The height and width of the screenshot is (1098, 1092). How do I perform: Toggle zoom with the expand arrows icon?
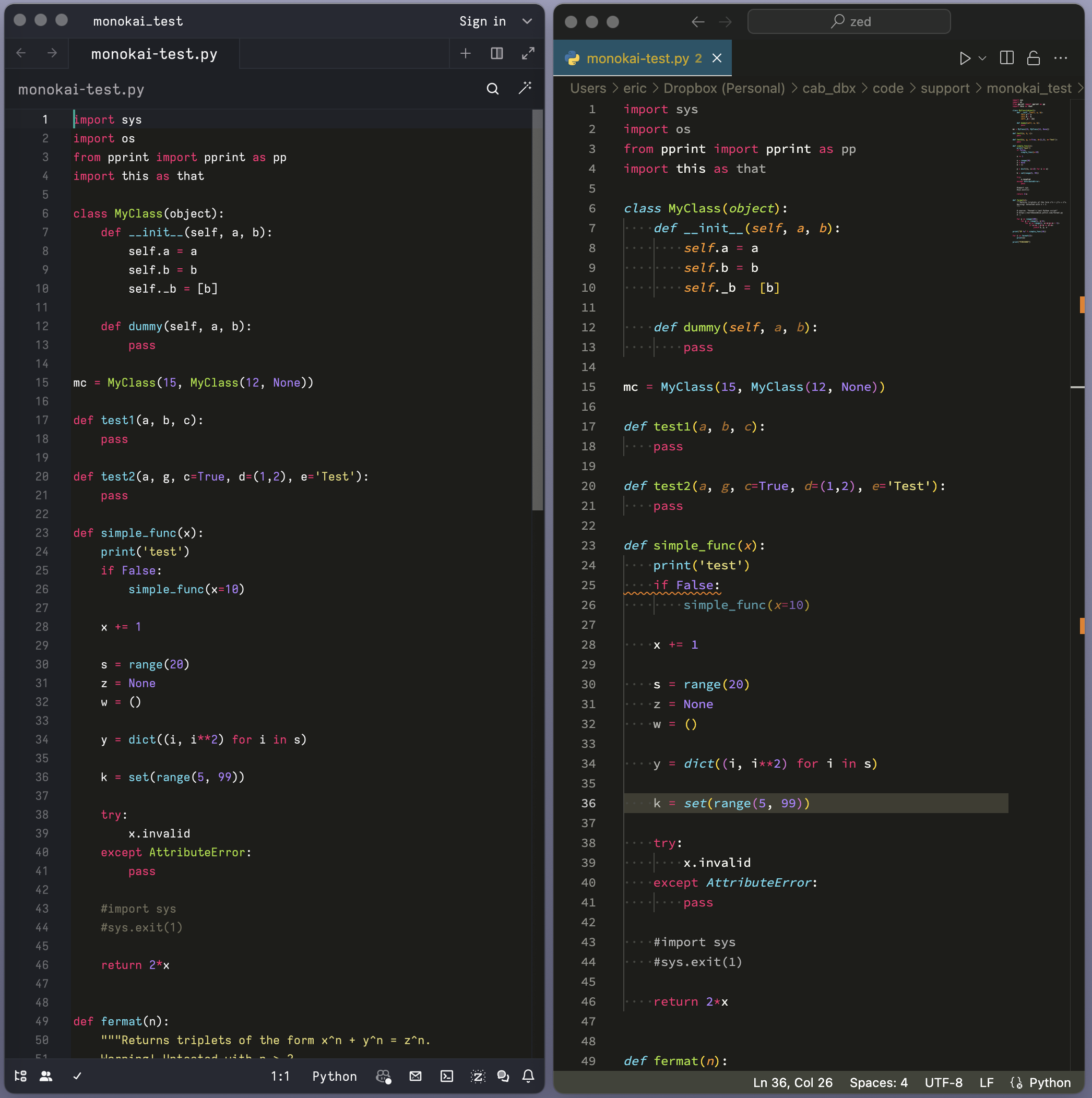pyautogui.click(x=528, y=53)
